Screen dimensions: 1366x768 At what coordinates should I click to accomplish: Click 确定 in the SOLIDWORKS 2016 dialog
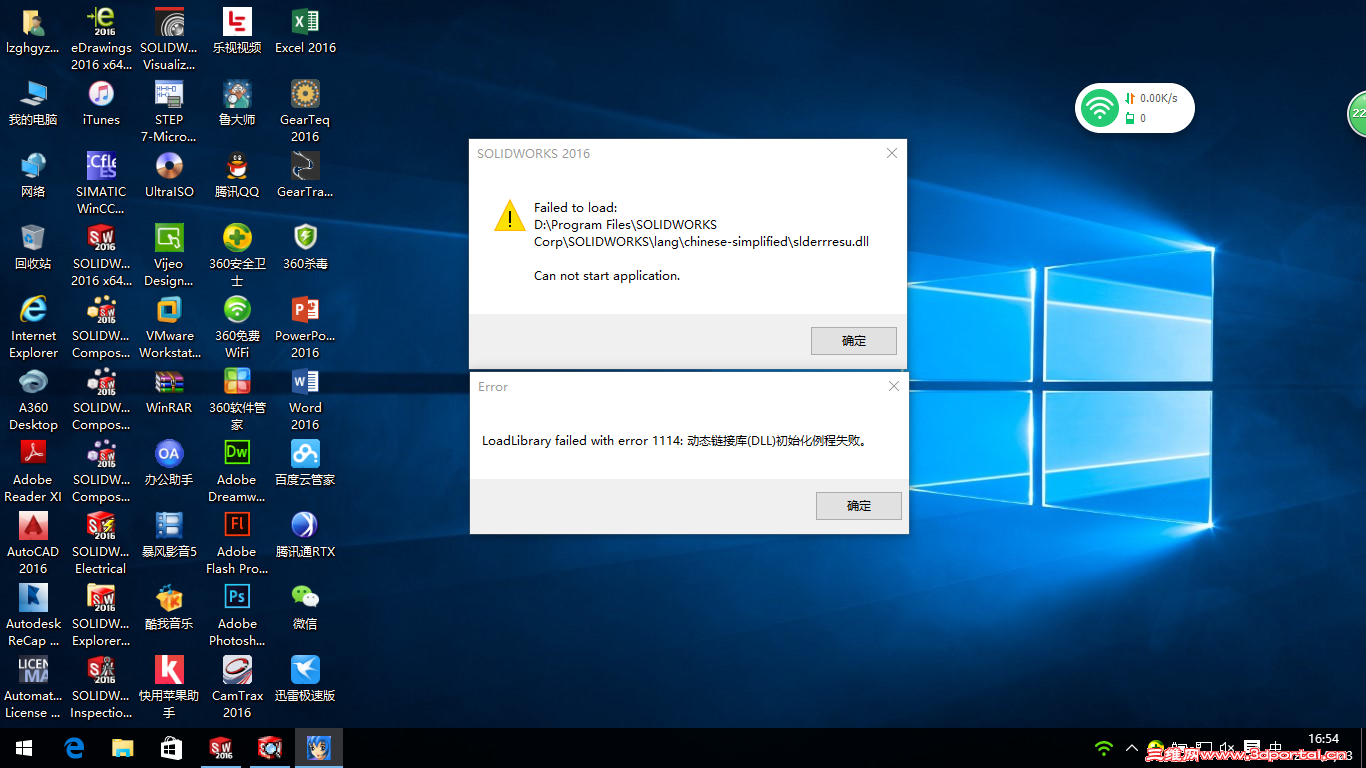coord(854,341)
